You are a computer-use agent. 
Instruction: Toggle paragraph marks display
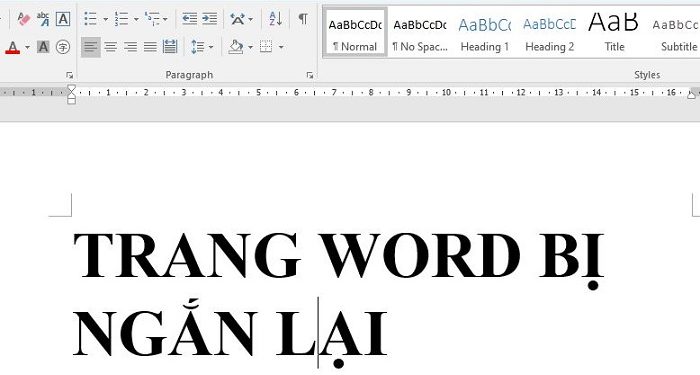coord(303,19)
